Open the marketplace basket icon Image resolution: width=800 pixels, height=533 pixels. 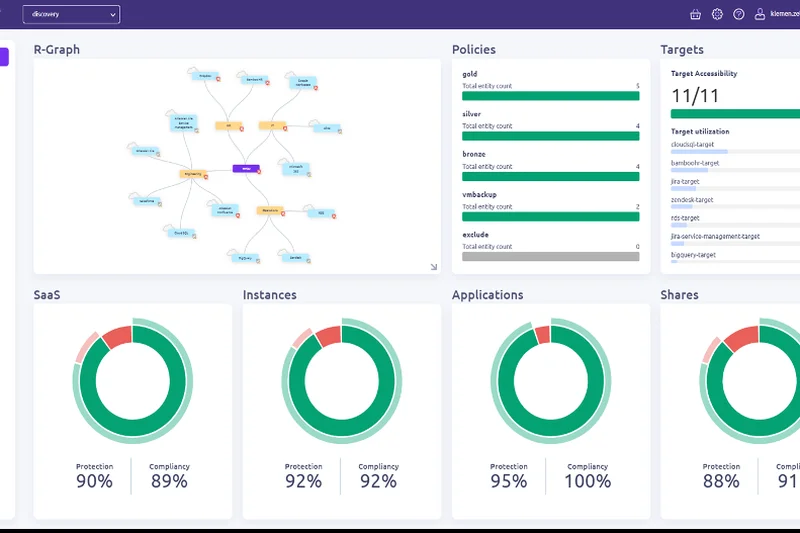point(695,14)
